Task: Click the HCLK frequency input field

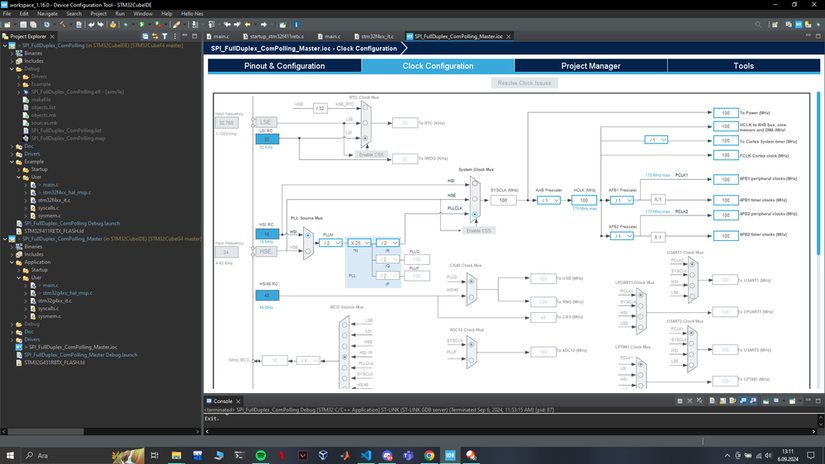Action: click(x=584, y=200)
